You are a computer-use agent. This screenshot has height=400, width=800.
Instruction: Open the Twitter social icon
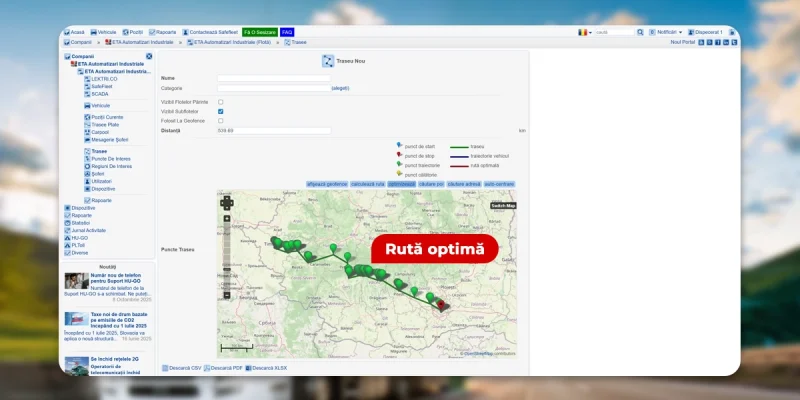(x=734, y=42)
